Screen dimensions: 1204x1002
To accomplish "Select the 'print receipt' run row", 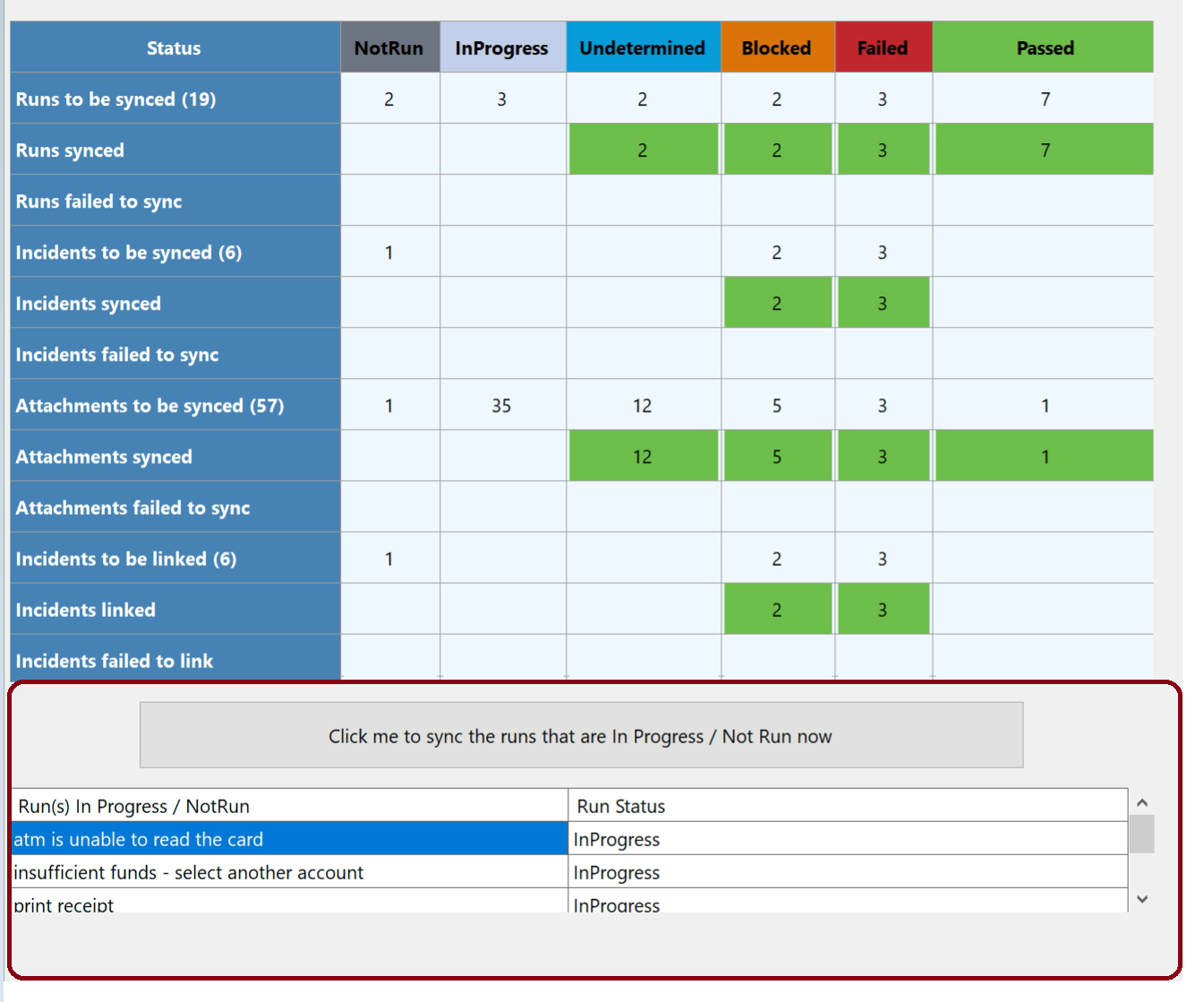I will (x=289, y=903).
